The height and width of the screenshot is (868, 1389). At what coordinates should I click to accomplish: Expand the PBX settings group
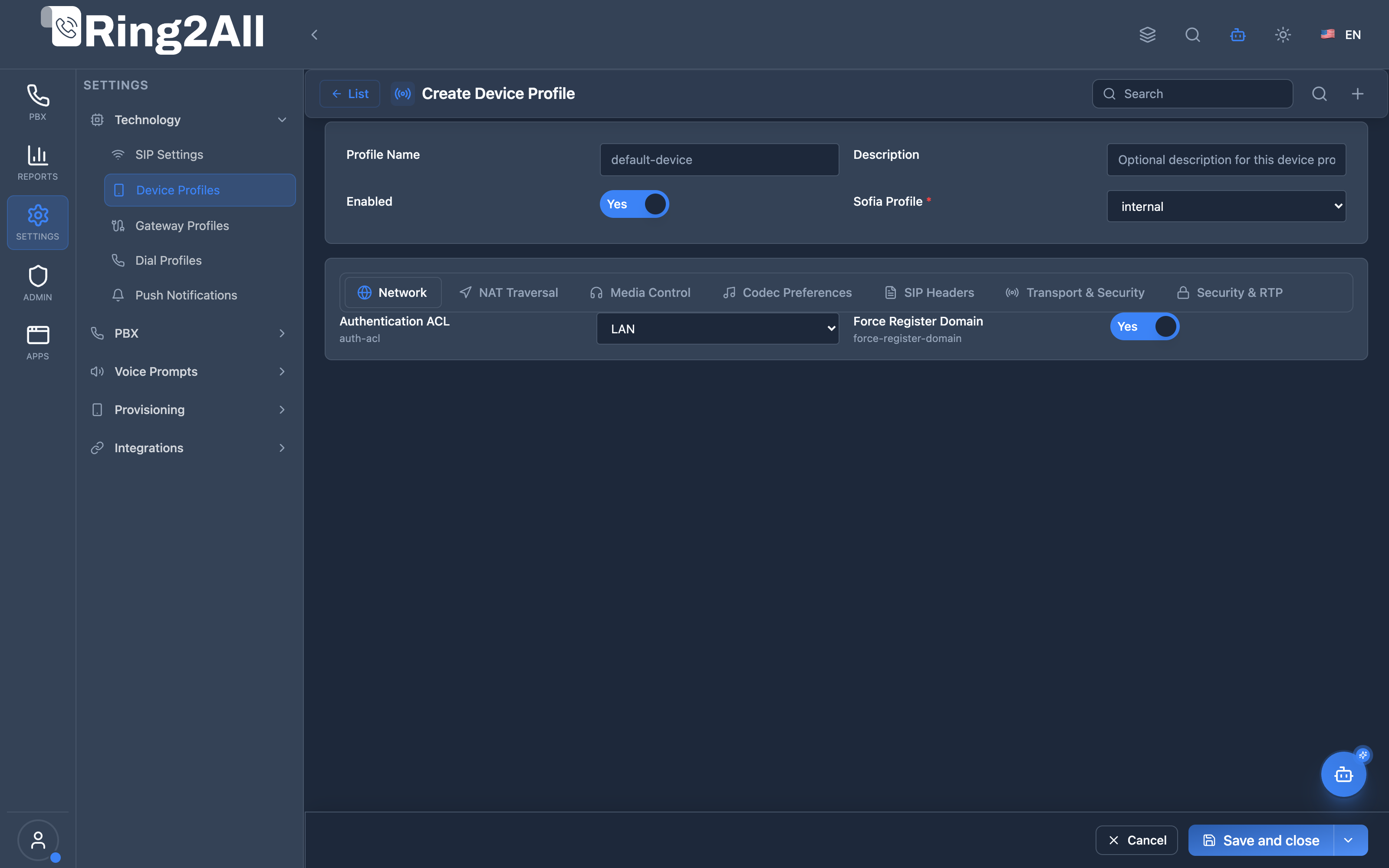[x=189, y=333]
